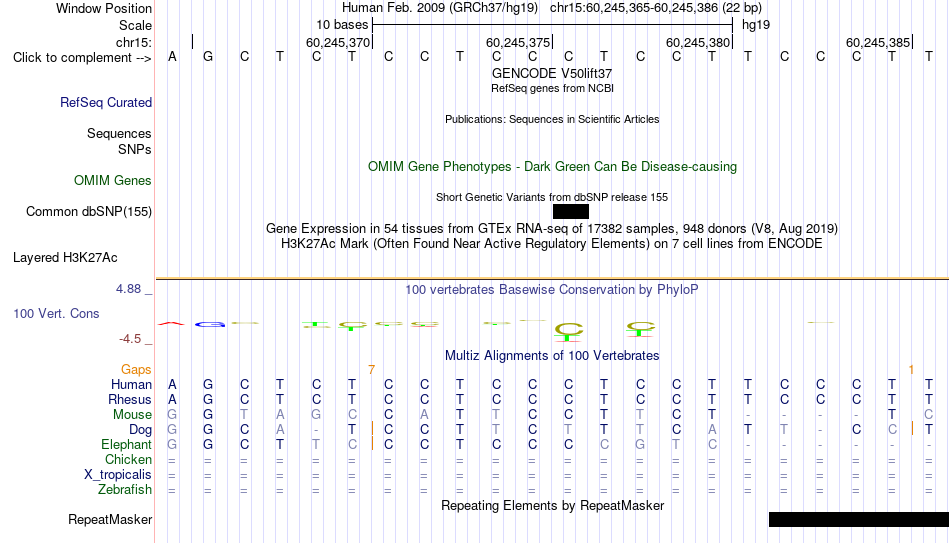Viewport: 950px width, 543px height.
Task: Click the Mouse alignment row label
Action: tap(132, 415)
